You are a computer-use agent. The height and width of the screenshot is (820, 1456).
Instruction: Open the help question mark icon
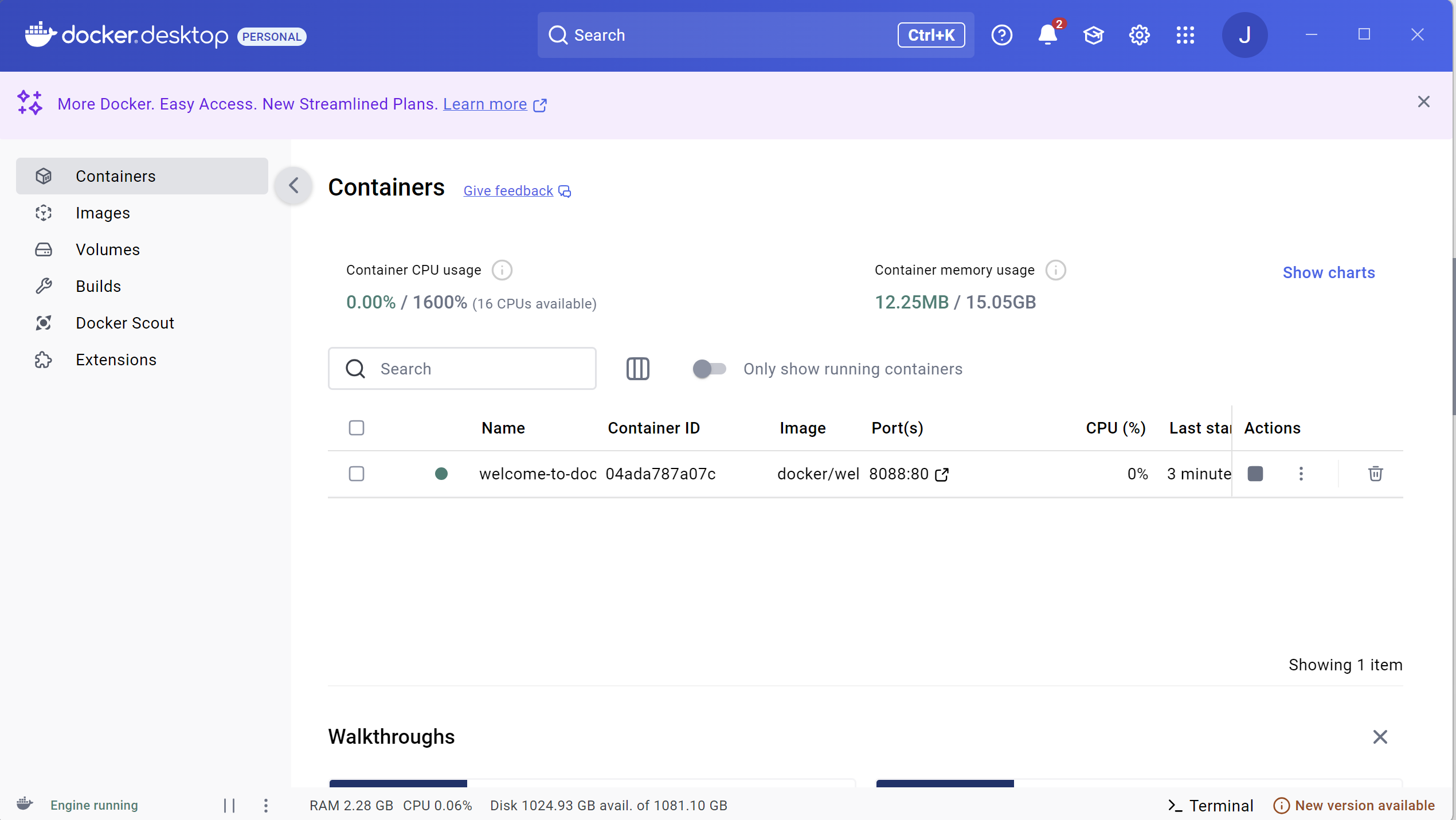tap(1001, 35)
